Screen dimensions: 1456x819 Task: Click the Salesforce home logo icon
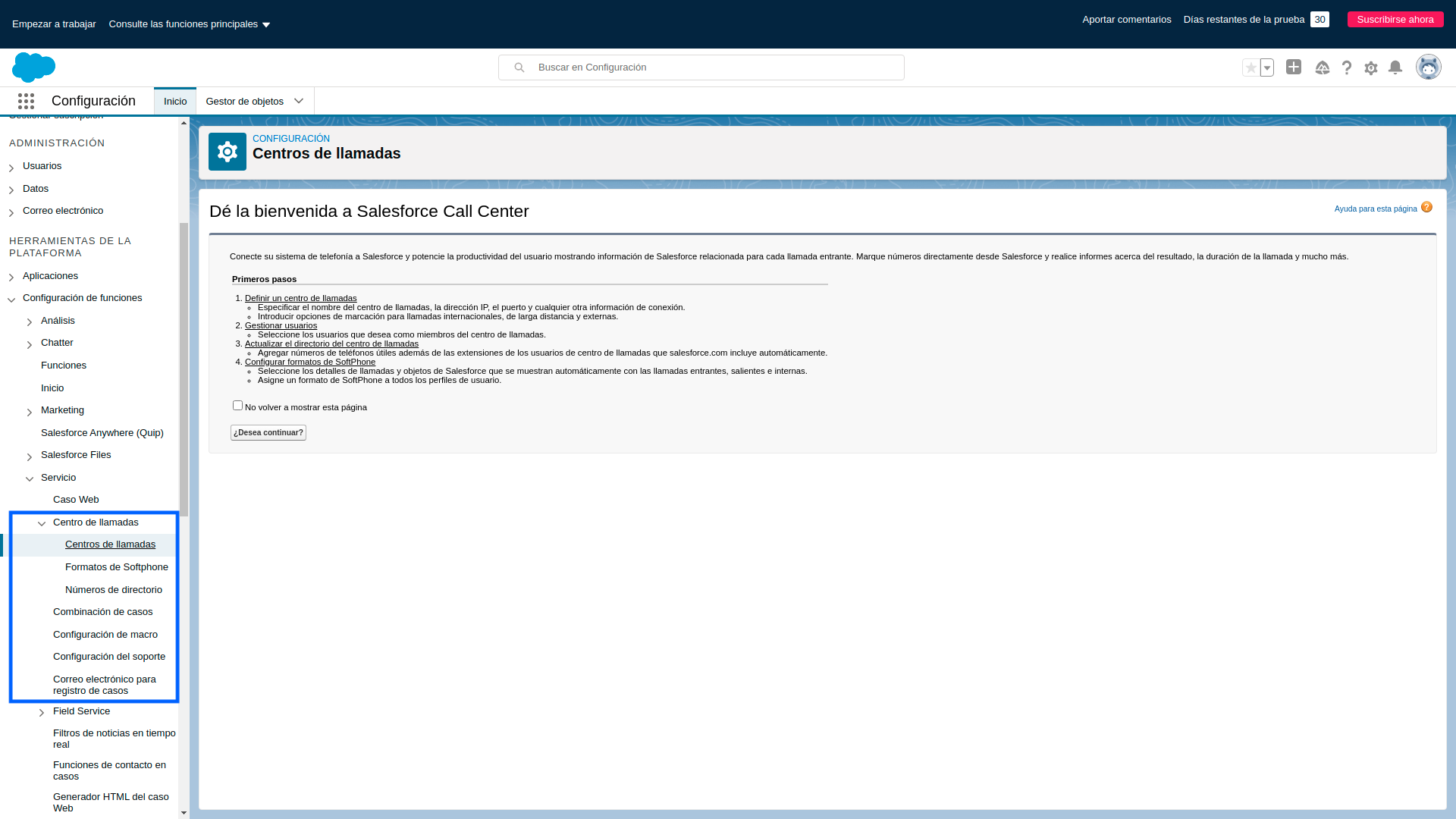[x=34, y=67]
